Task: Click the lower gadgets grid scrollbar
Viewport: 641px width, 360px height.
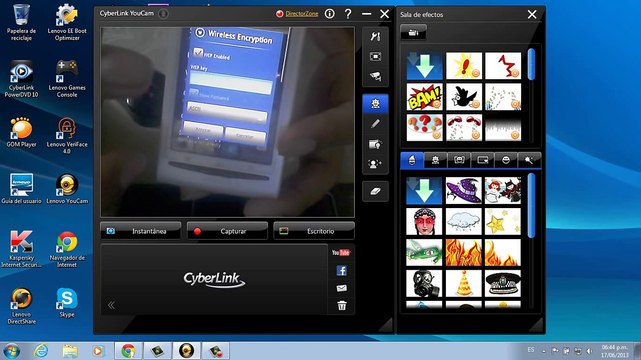Action: click(531, 206)
